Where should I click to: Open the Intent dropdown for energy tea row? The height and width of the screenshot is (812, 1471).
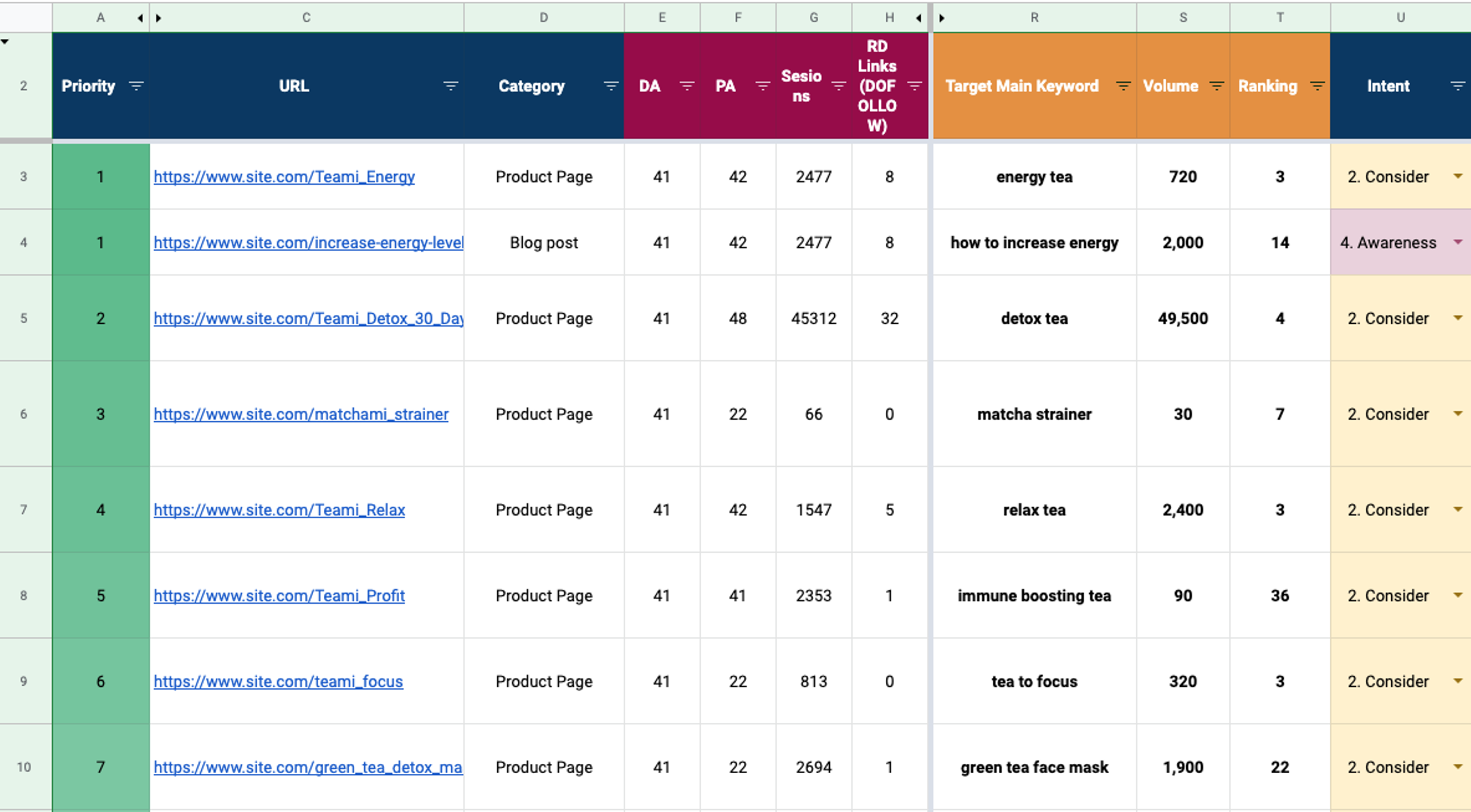pyautogui.click(x=1458, y=177)
